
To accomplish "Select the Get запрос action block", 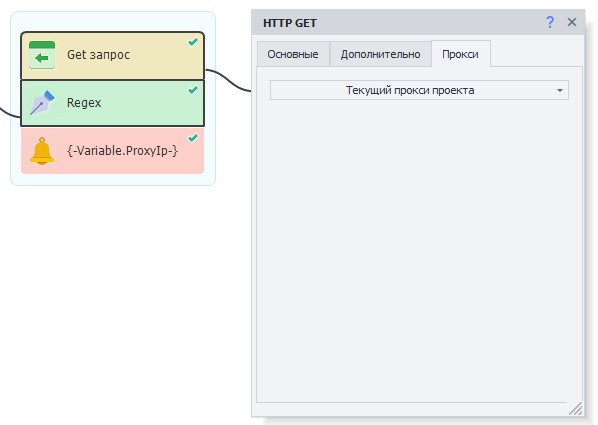I will coord(113,56).
